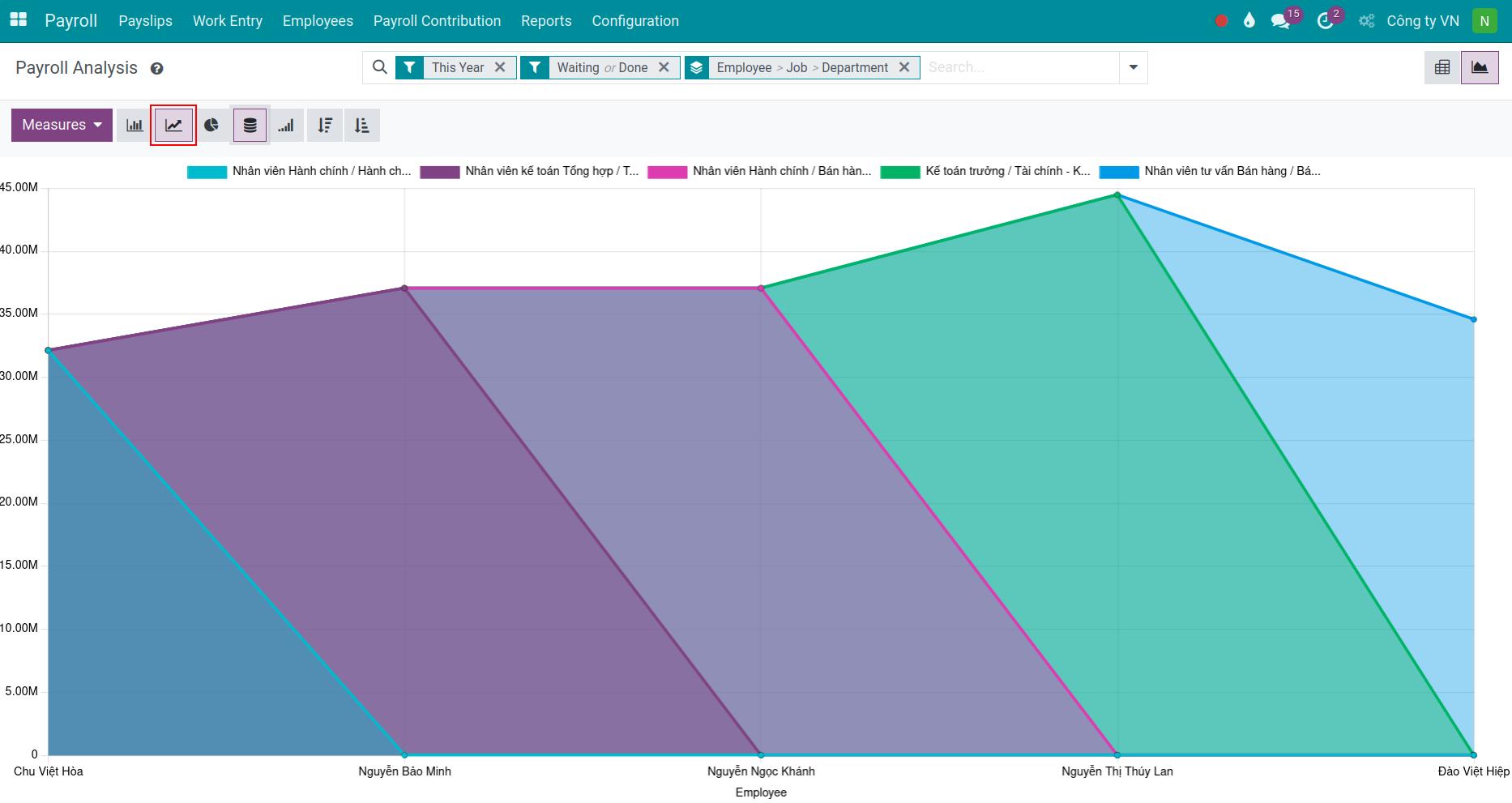Open the Measures dropdown
Screen dimensions: 1512x803
(x=62, y=125)
